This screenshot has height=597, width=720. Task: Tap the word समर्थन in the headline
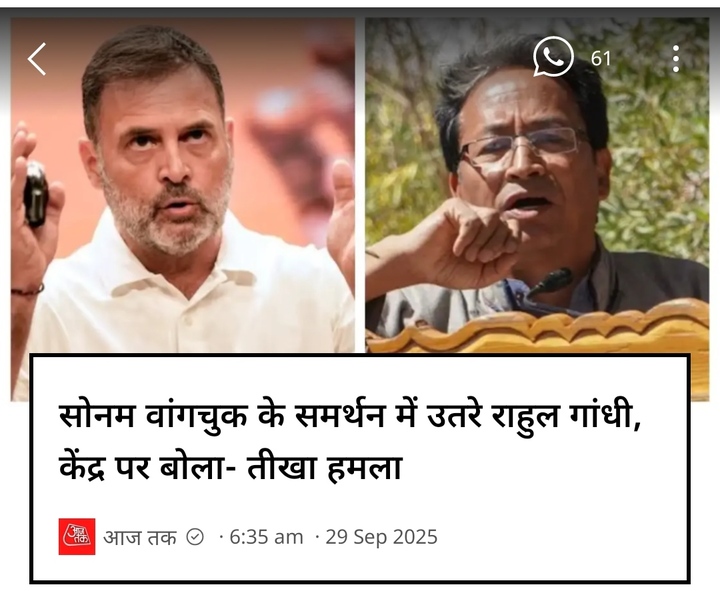[339, 416]
